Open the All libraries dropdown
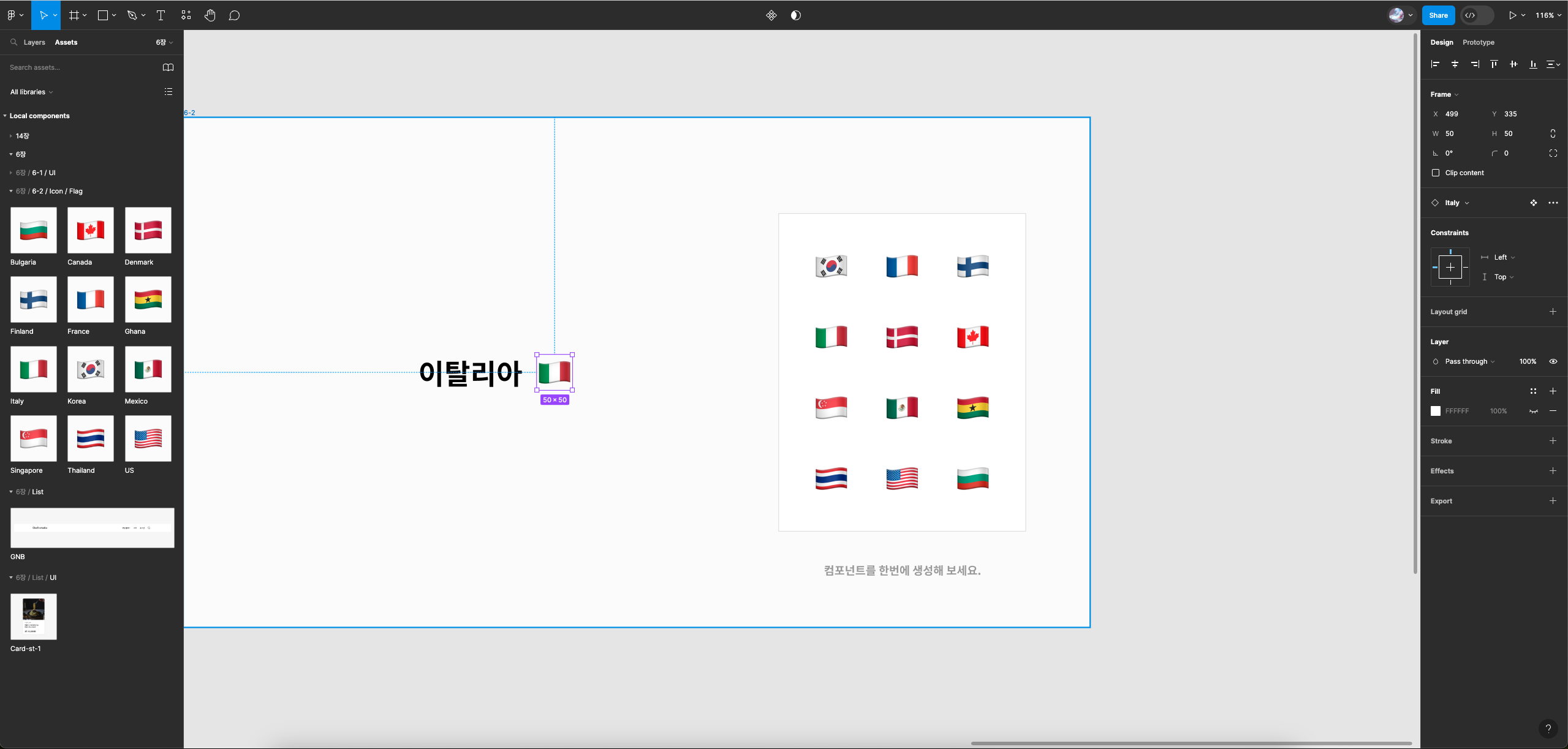Viewport: 1568px width, 749px height. click(31, 92)
